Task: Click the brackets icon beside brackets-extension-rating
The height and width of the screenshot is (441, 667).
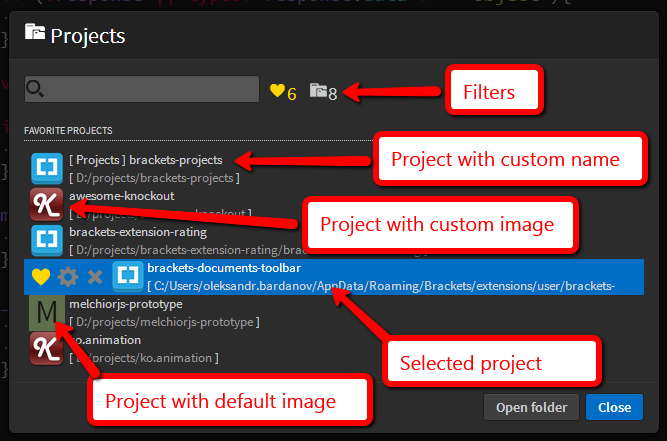Action: pyautogui.click(x=47, y=241)
